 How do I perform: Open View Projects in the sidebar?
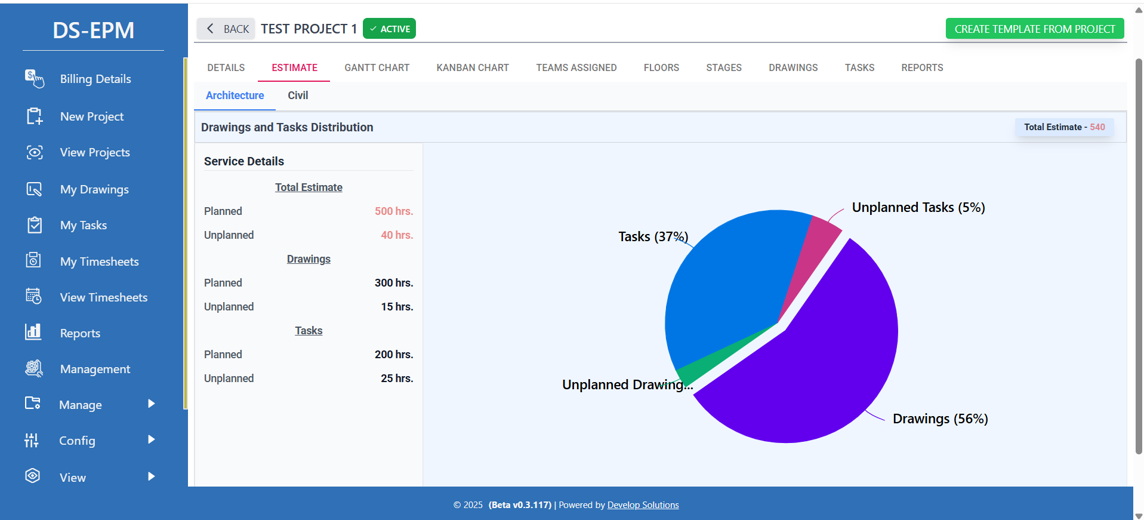coord(95,152)
